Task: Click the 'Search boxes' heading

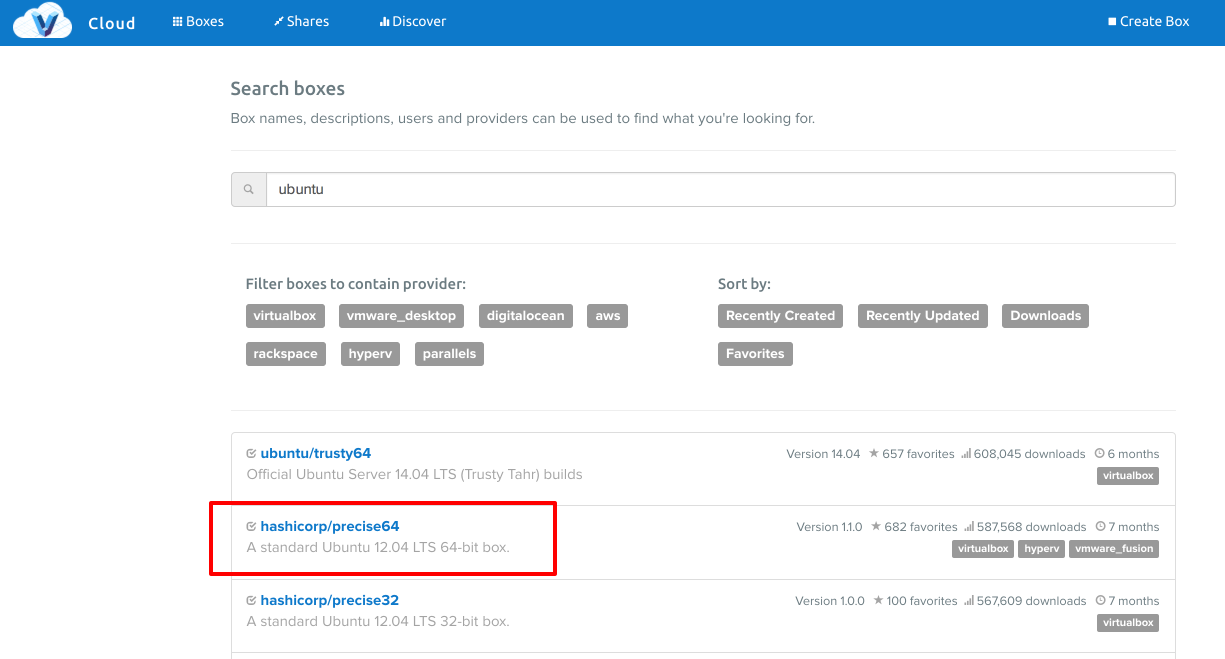Action: click(x=288, y=89)
